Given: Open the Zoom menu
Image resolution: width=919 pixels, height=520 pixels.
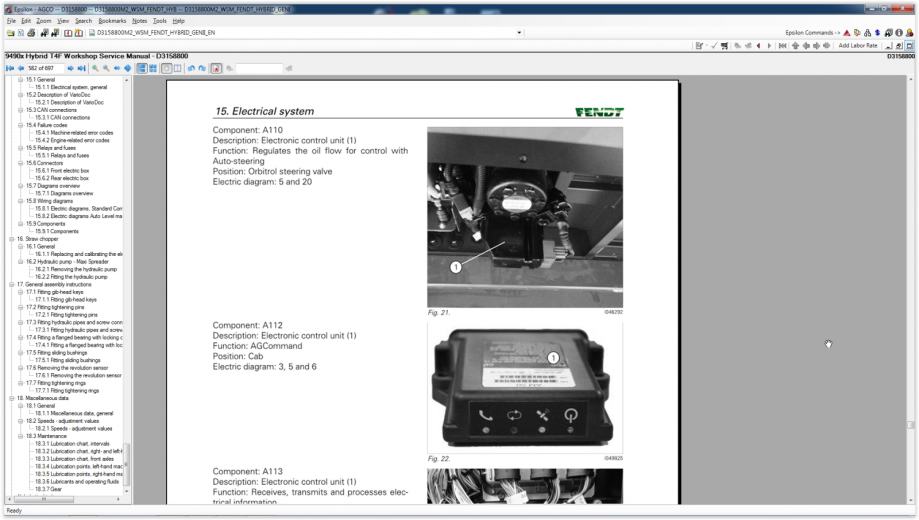Looking at the screenshot, I should [44, 21].
